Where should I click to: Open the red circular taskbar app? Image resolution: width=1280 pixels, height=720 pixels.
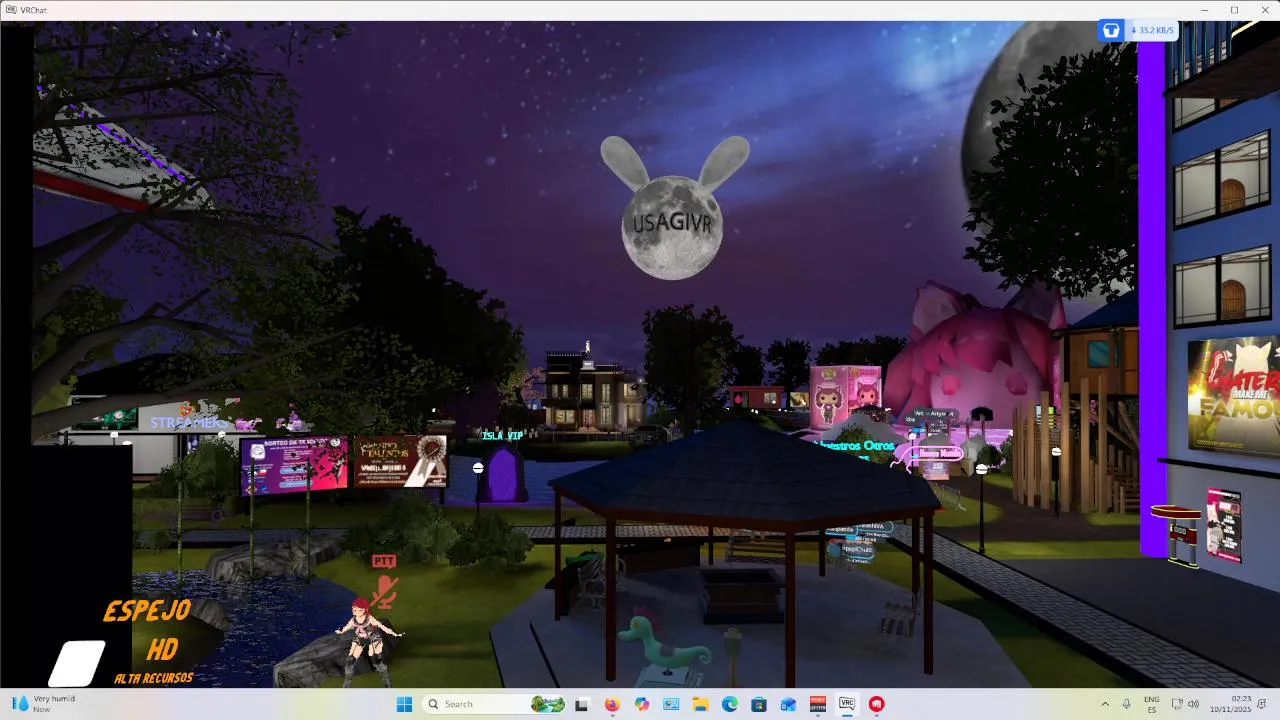point(877,704)
